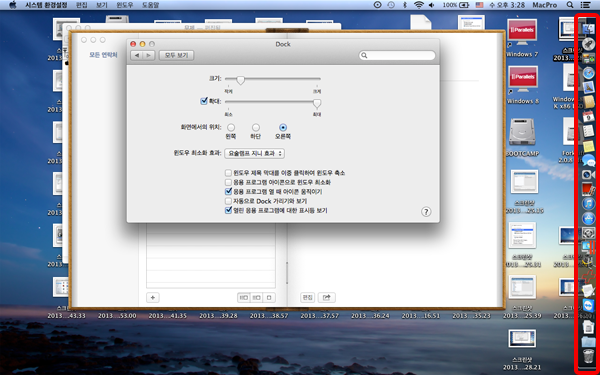Go back in System Preferences toolbar
Viewport: 600px width, 375px height.
click(x=137, y=55)
